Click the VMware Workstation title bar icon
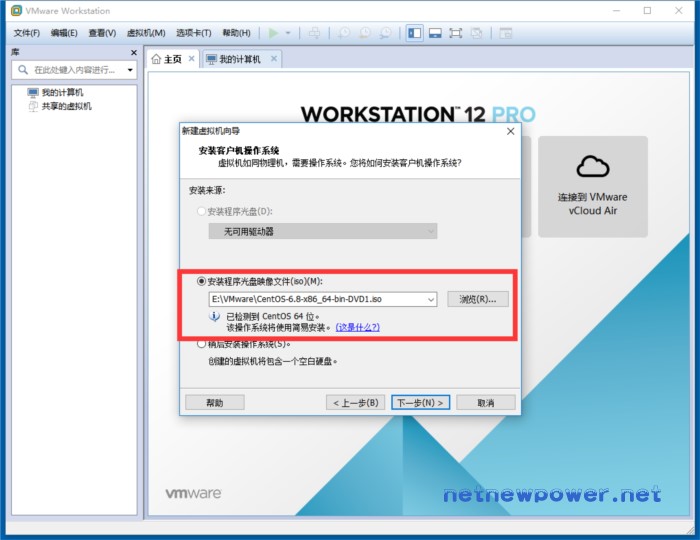 click(x=16, y=11)
